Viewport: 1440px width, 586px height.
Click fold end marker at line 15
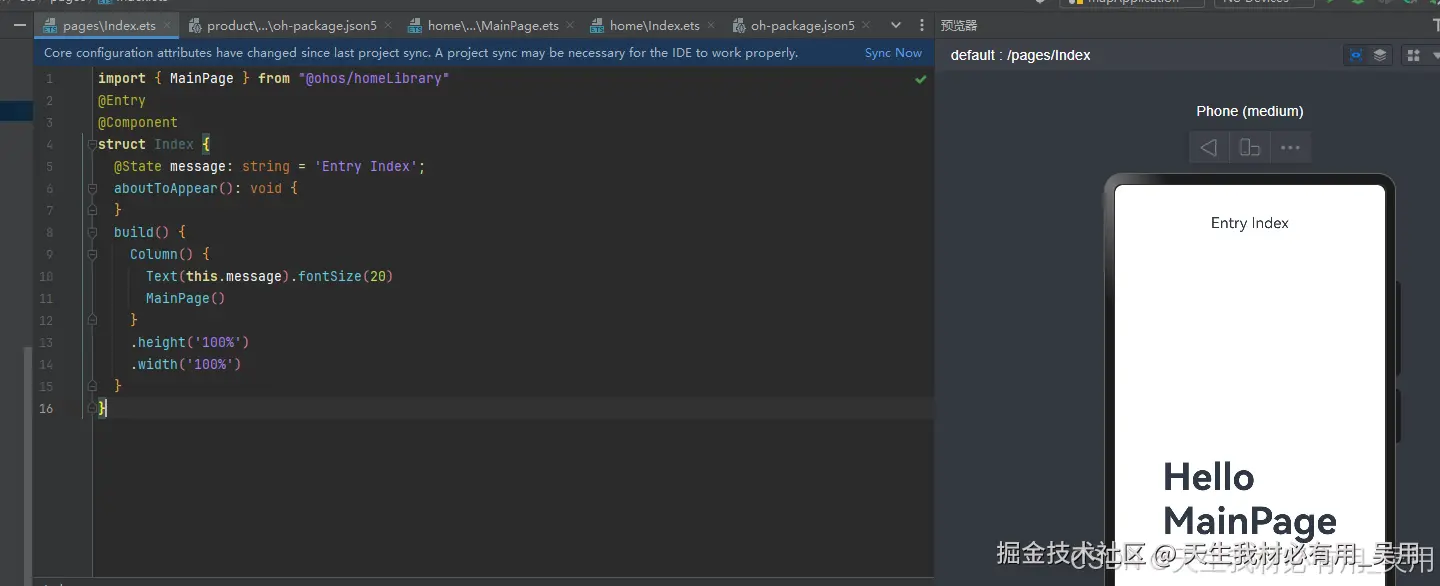pyautogui.click(x=92, y=387)
